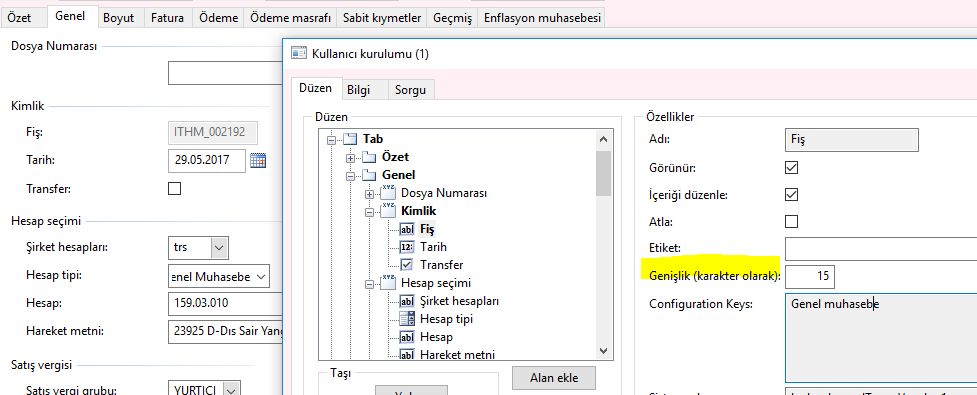977x395 pixels.
Task: Select the Hareket metni row in tree
Action: pos(457,355)
